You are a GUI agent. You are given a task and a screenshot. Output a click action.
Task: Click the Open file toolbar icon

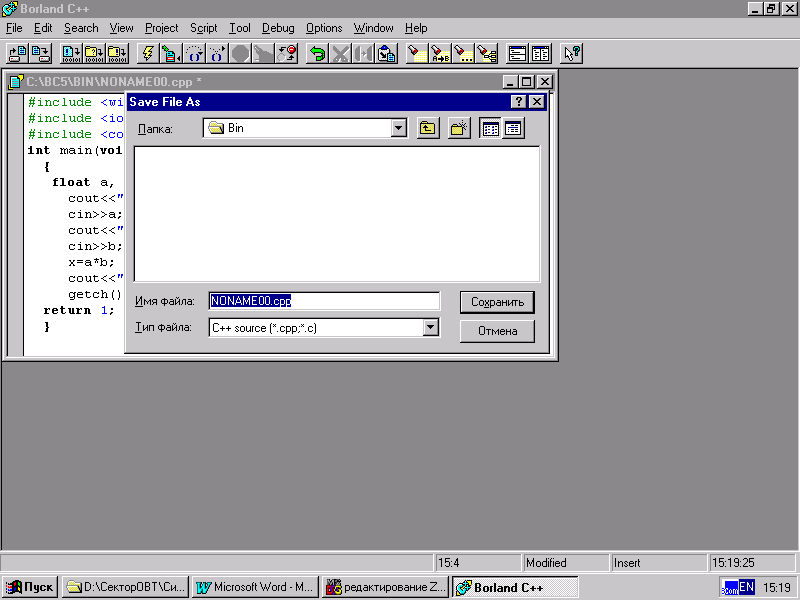pos(18,54)
